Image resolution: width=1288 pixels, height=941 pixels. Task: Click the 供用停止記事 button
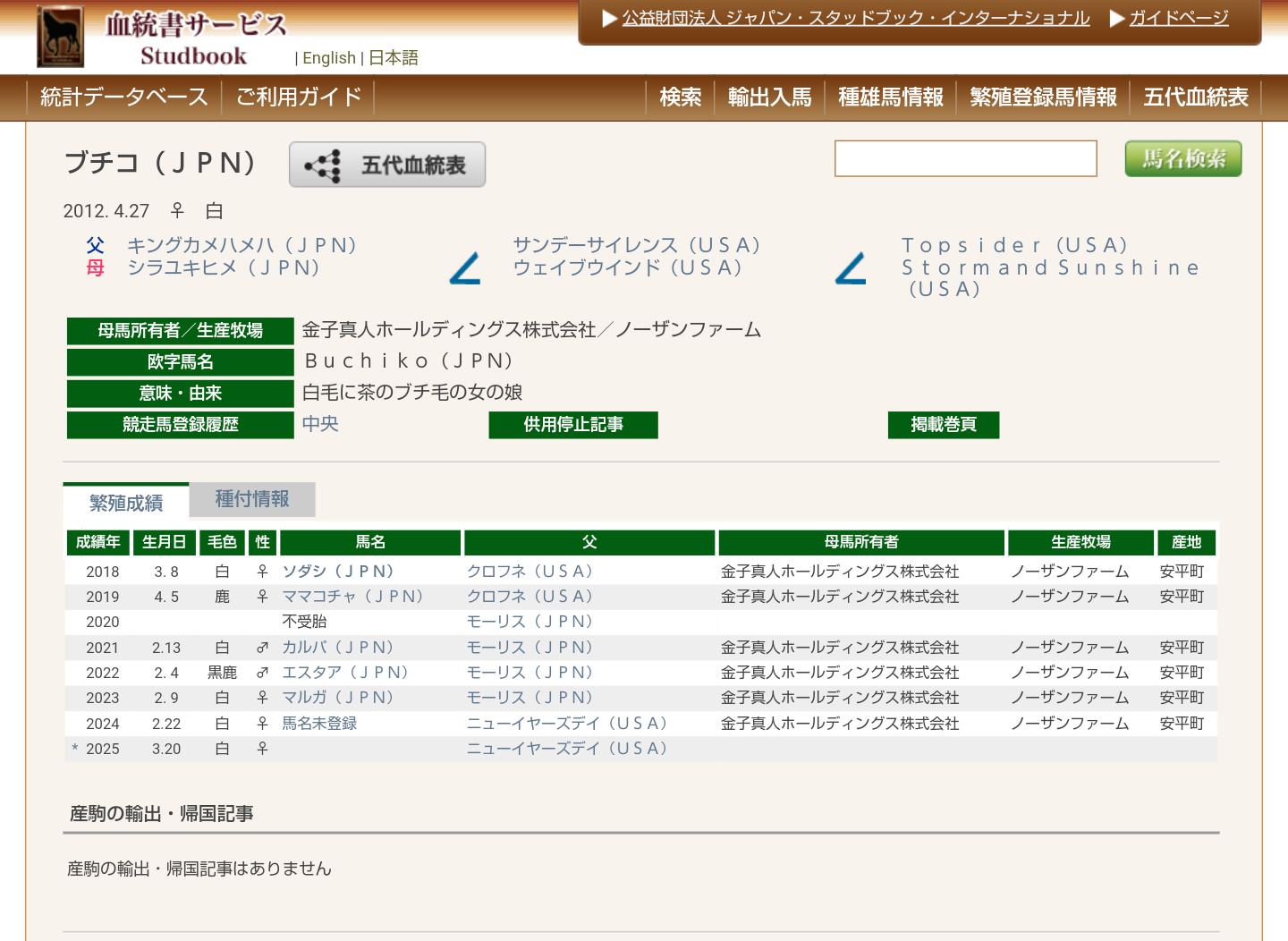573,425
